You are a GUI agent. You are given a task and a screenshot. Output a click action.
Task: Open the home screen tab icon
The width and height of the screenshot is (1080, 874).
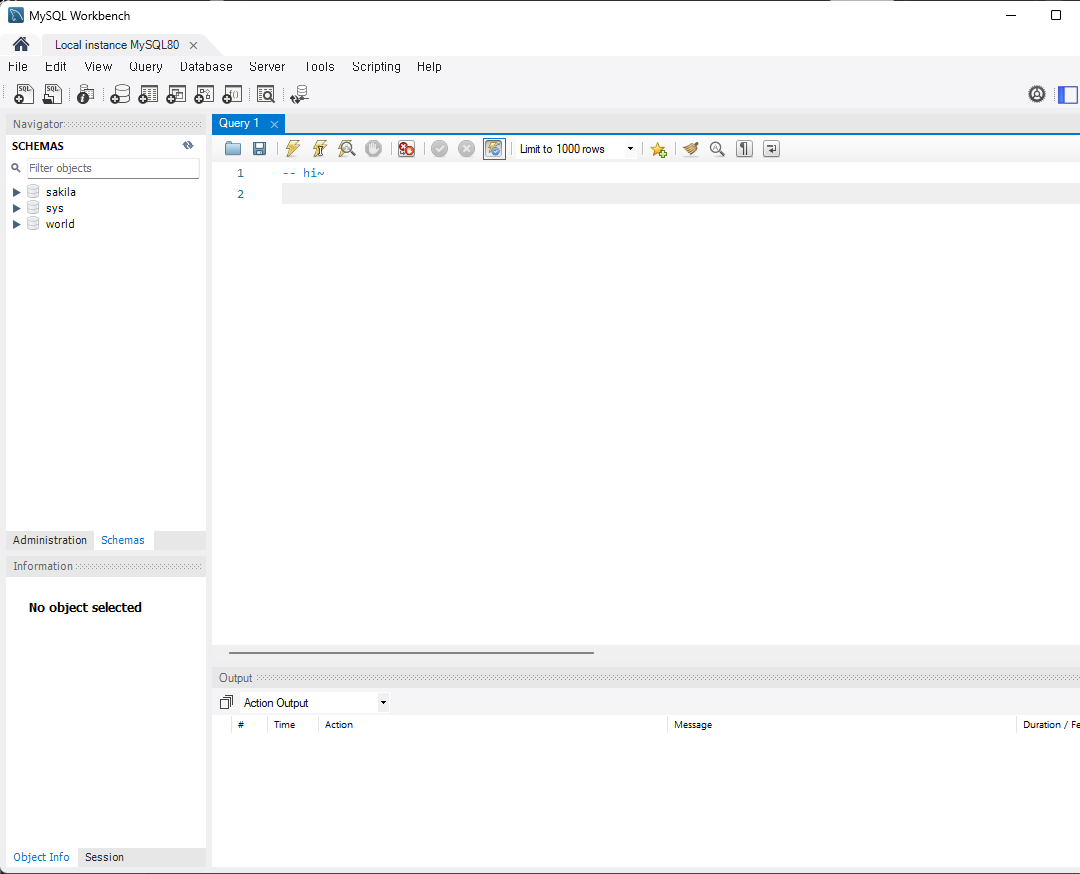(21, 45)
